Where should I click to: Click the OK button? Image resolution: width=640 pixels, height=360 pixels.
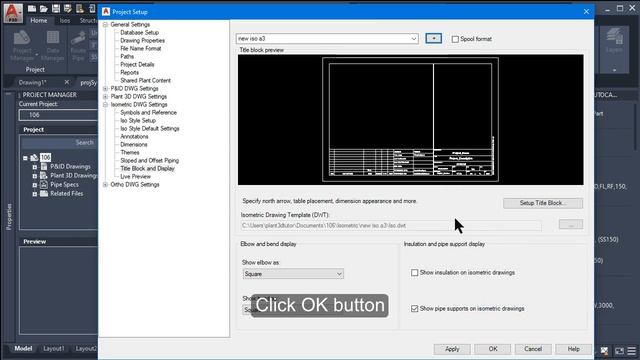click(493, 349)
